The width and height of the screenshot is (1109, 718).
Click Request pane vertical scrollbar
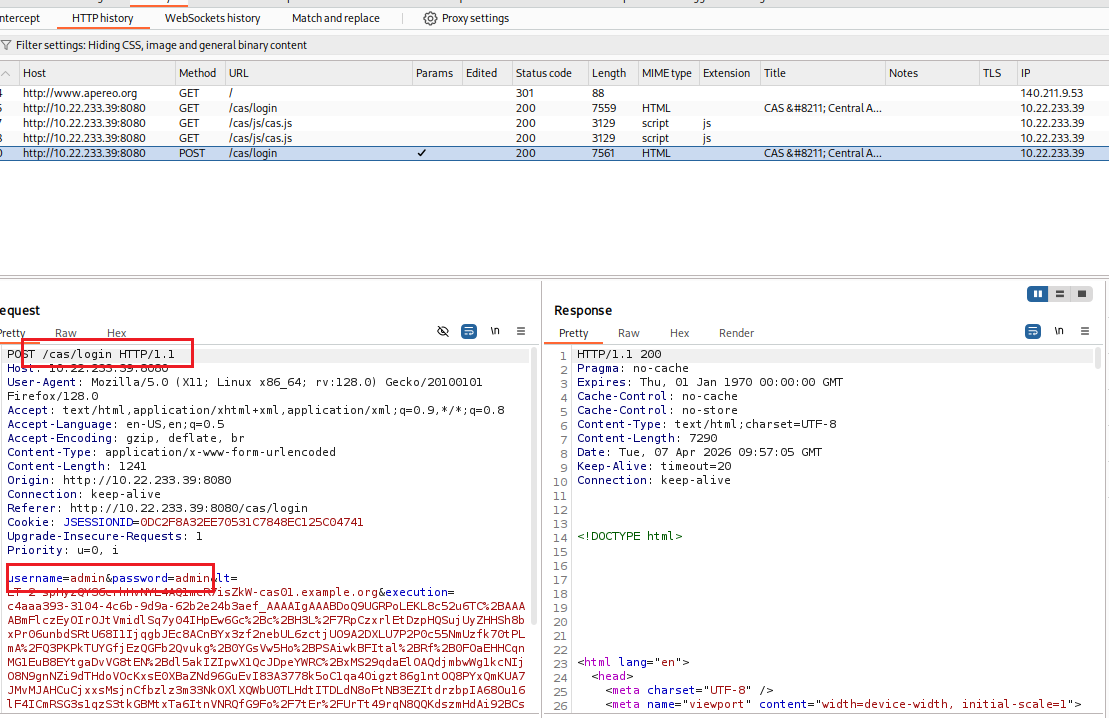point(534,486)
